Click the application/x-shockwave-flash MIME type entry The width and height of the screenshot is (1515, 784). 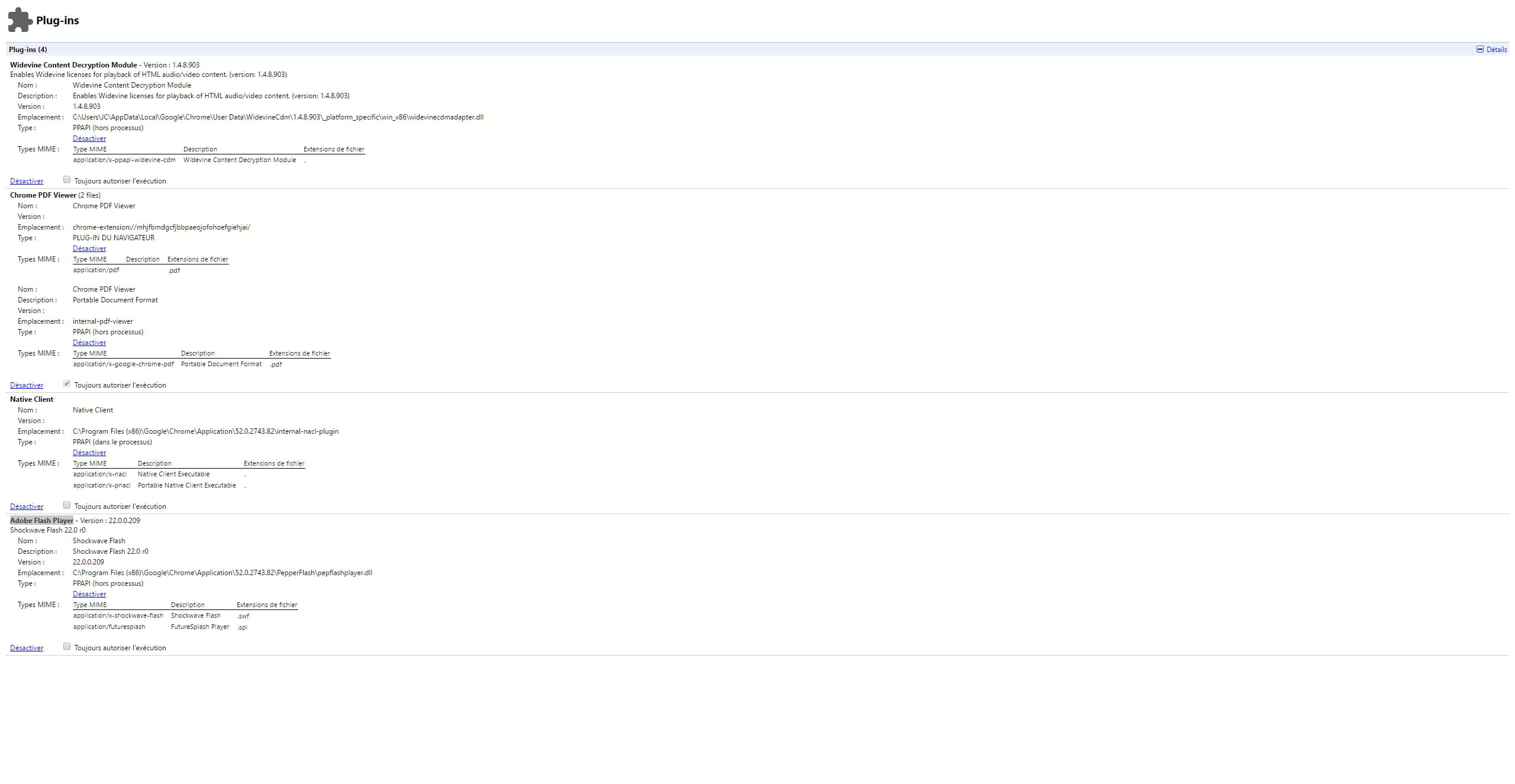click(118, 616)
